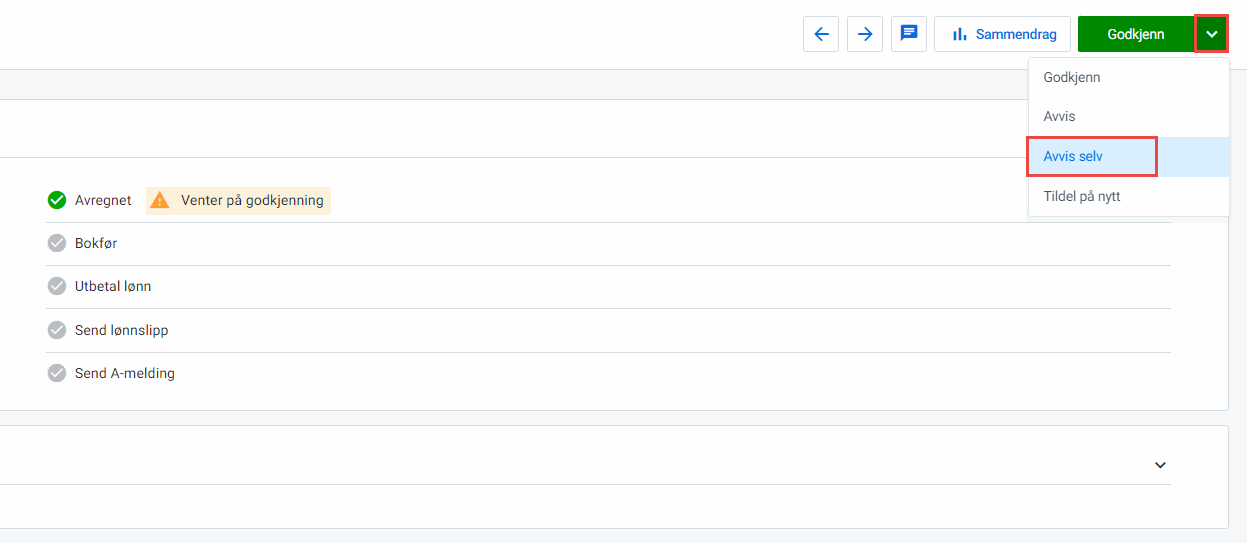Click the Send A-melding check icon
The image size is (1247, 543).
tap(57, 373)
